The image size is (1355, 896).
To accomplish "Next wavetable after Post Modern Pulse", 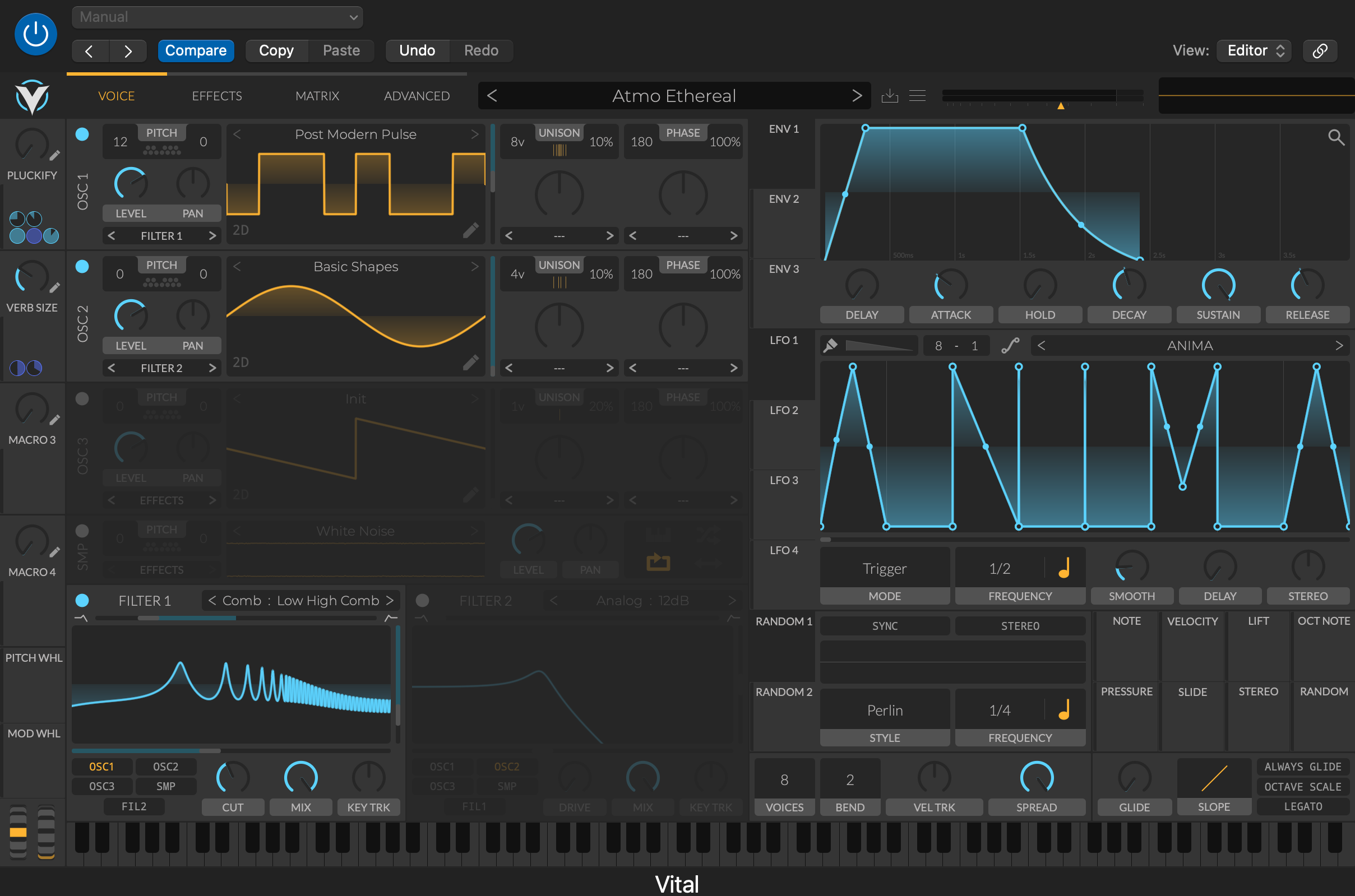I will point(474,134).
